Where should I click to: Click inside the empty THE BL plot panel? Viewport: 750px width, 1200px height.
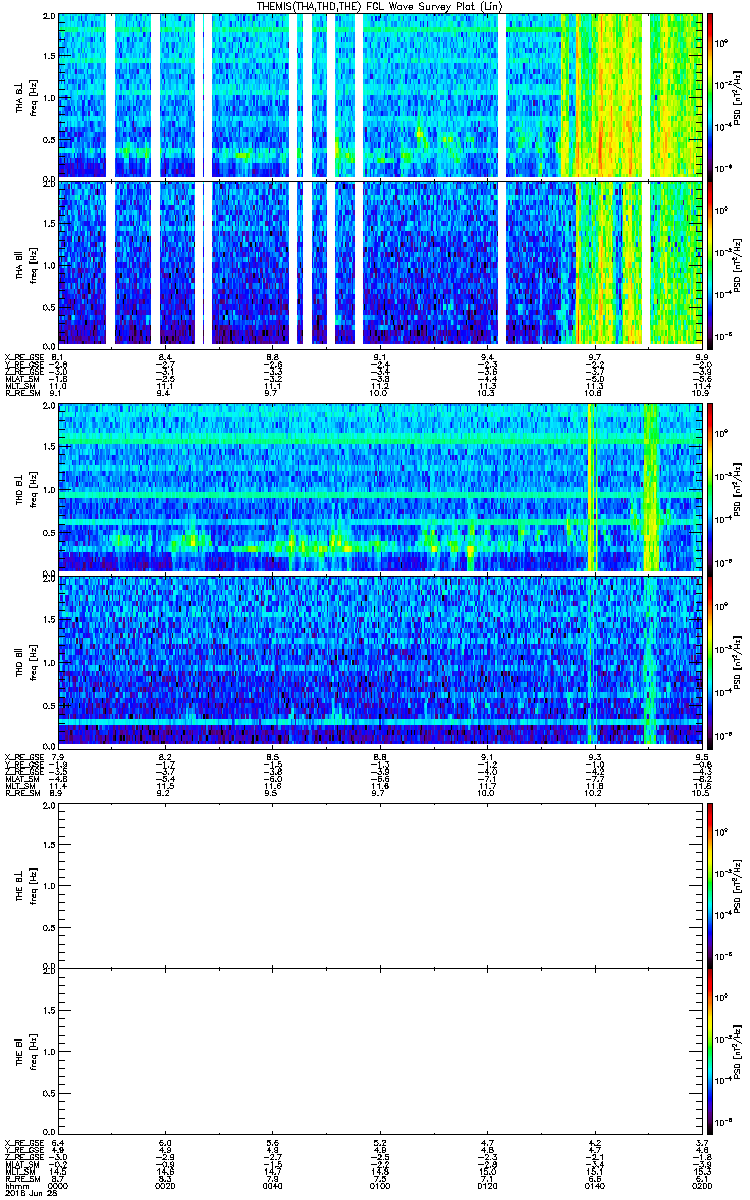(x=380, y=886)
